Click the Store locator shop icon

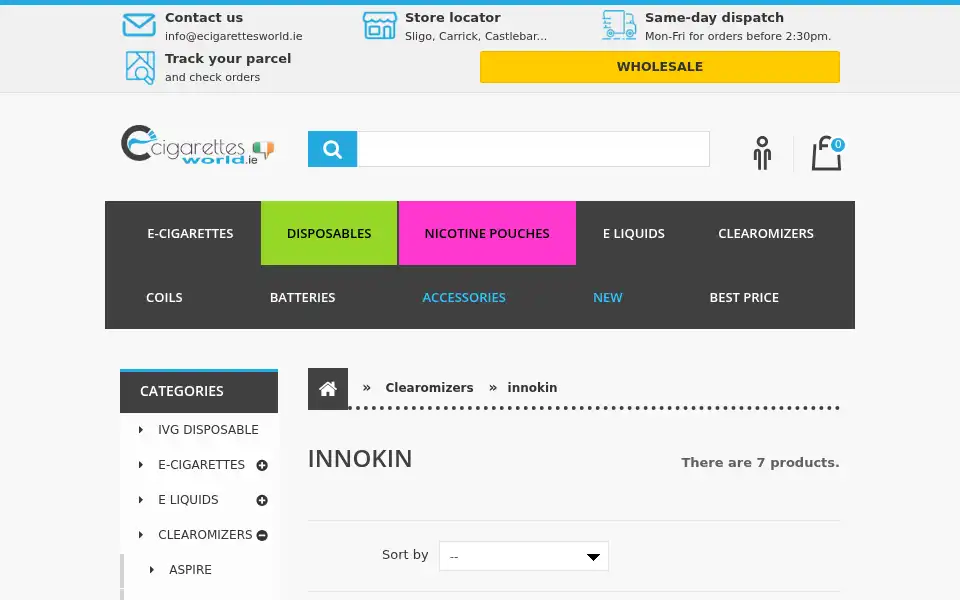pos(380,25)
